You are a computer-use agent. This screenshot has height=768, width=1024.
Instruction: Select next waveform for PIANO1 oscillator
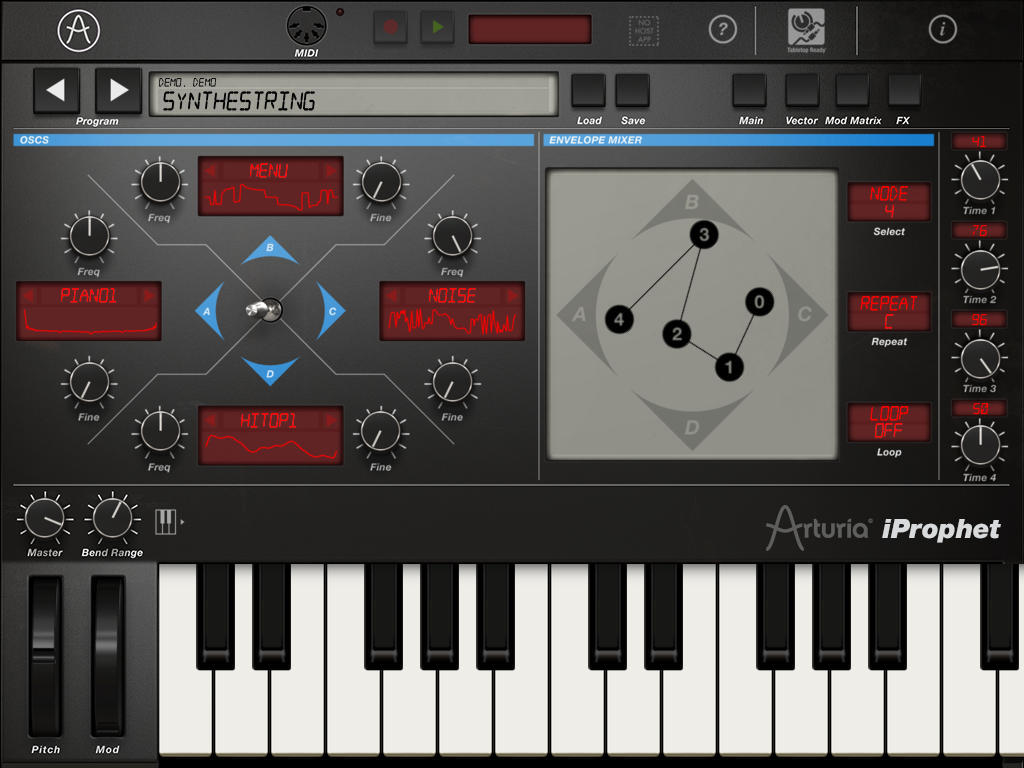tap(149, 296)
